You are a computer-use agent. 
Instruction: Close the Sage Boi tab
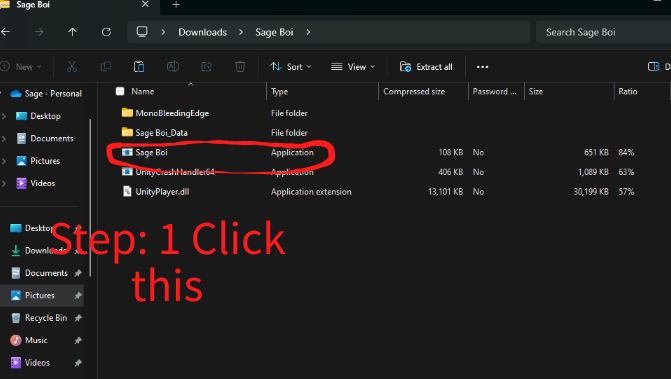145,4
